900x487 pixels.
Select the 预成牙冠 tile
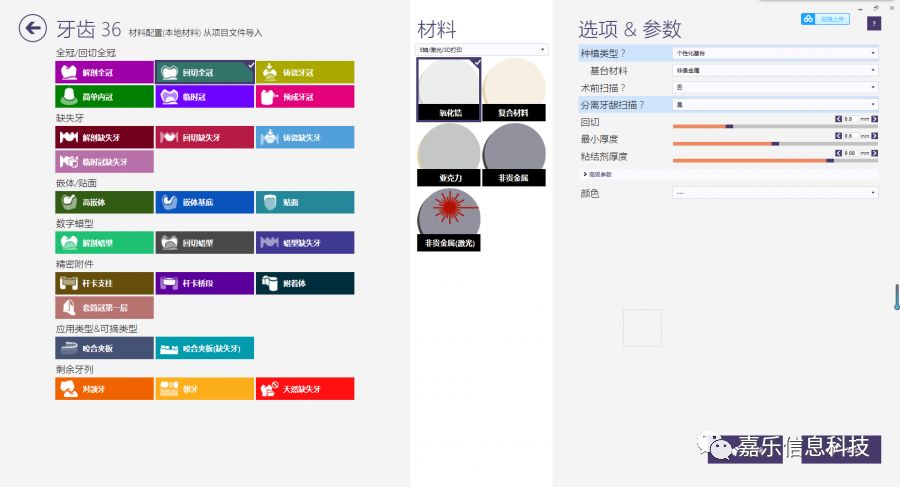(305, 96)
